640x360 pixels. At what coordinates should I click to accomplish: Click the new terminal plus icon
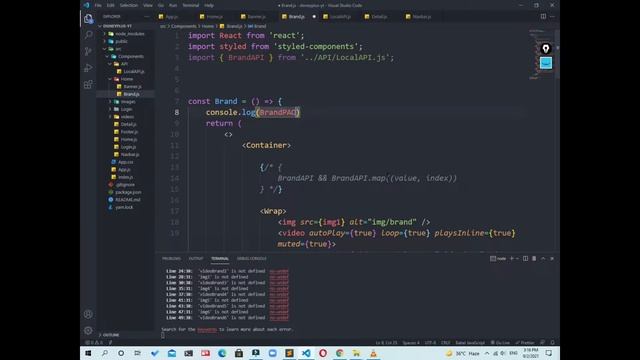click(x=511, y=258)
